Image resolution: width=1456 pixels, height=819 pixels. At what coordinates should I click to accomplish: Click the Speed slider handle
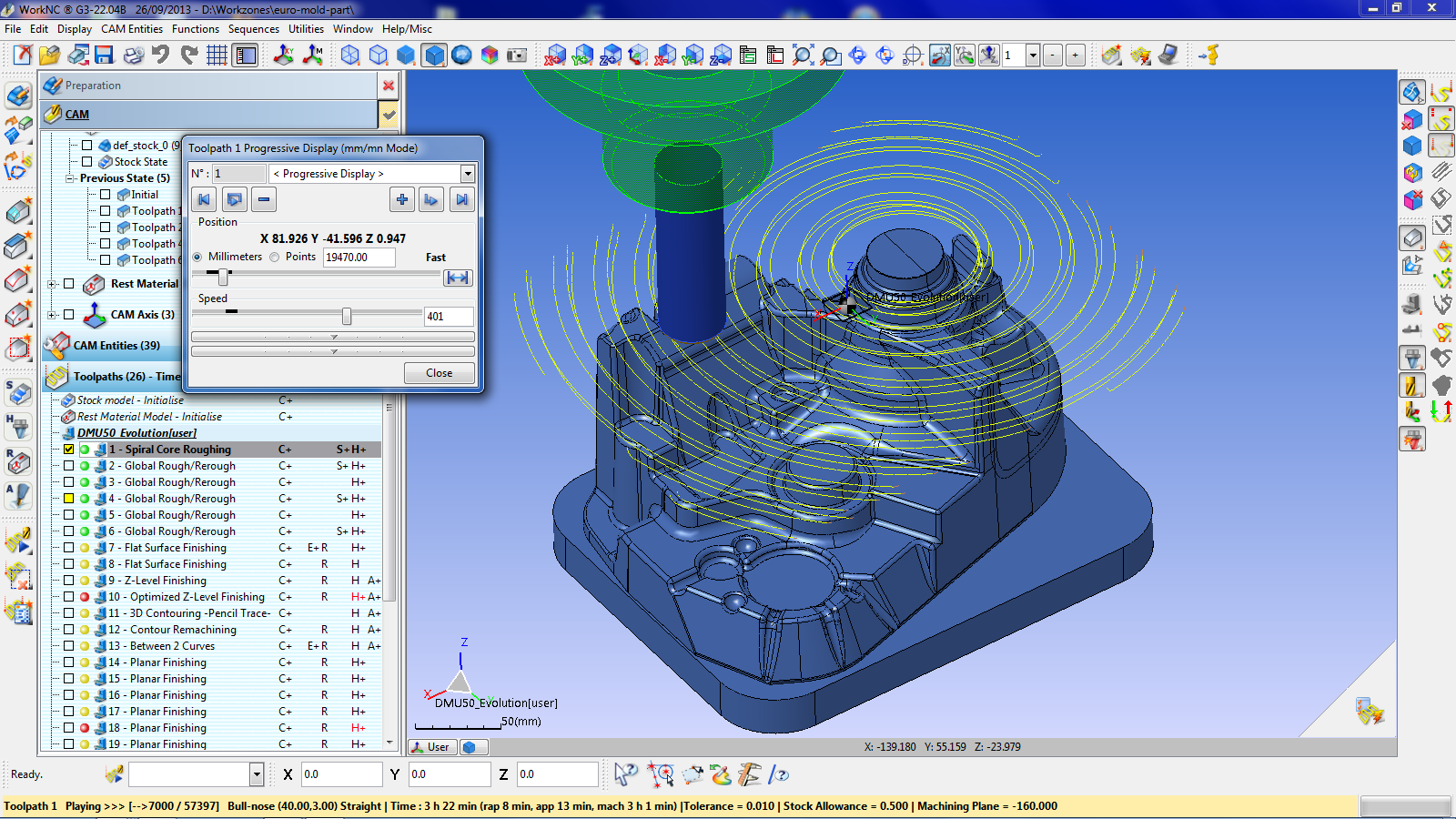tap(347, 316)
